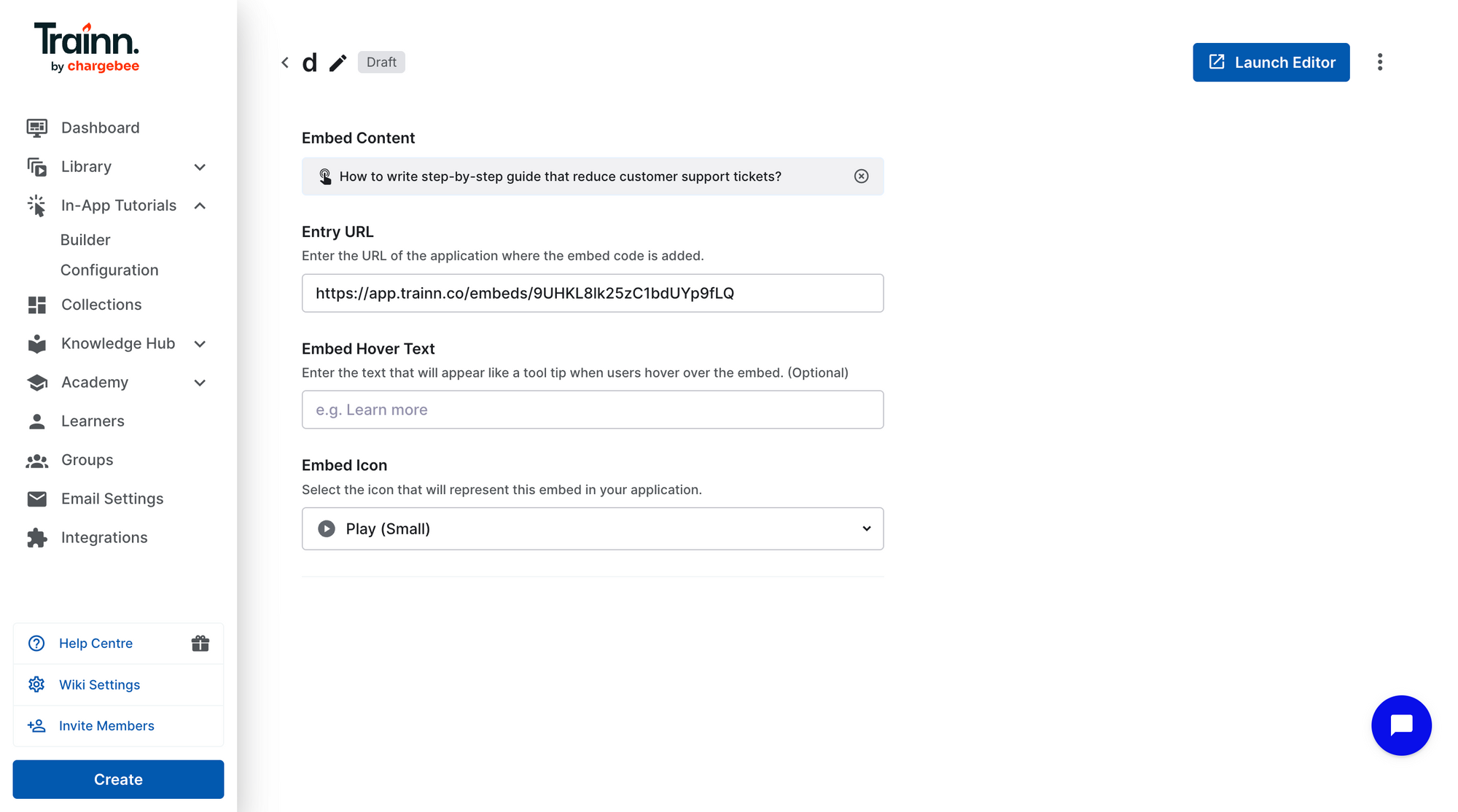
Task: Open Dashboard from the sidebar
Action: point(101,128)
